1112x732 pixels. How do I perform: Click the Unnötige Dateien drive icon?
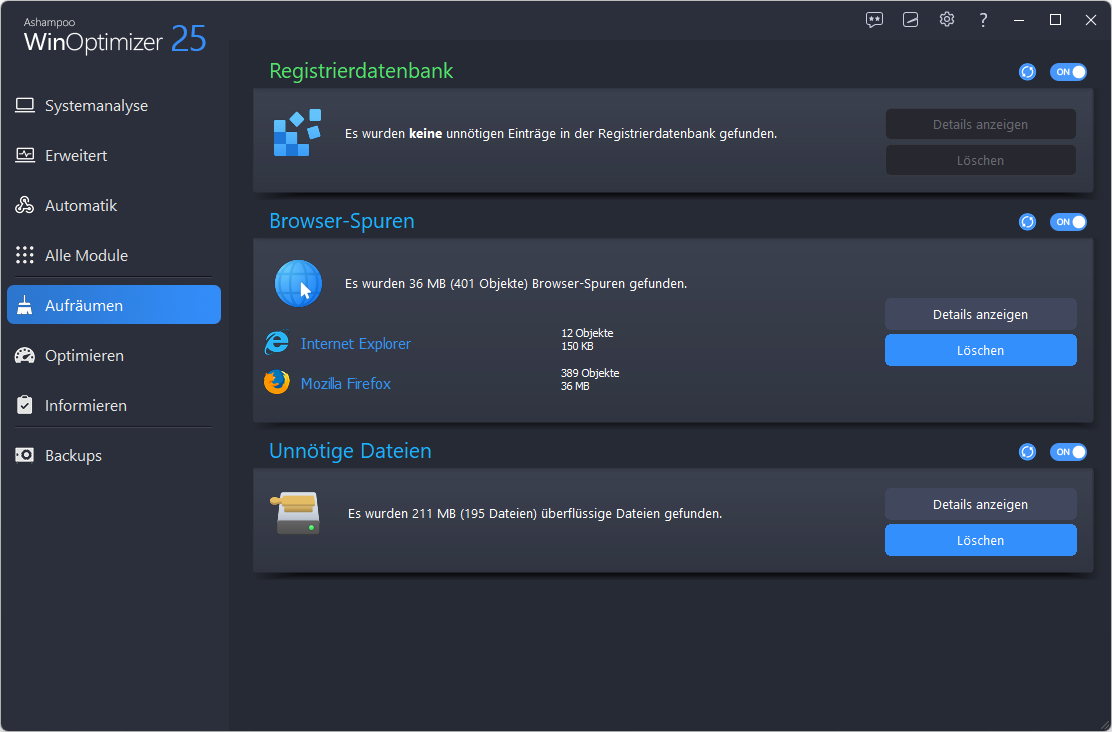click(x=296, y=513)
